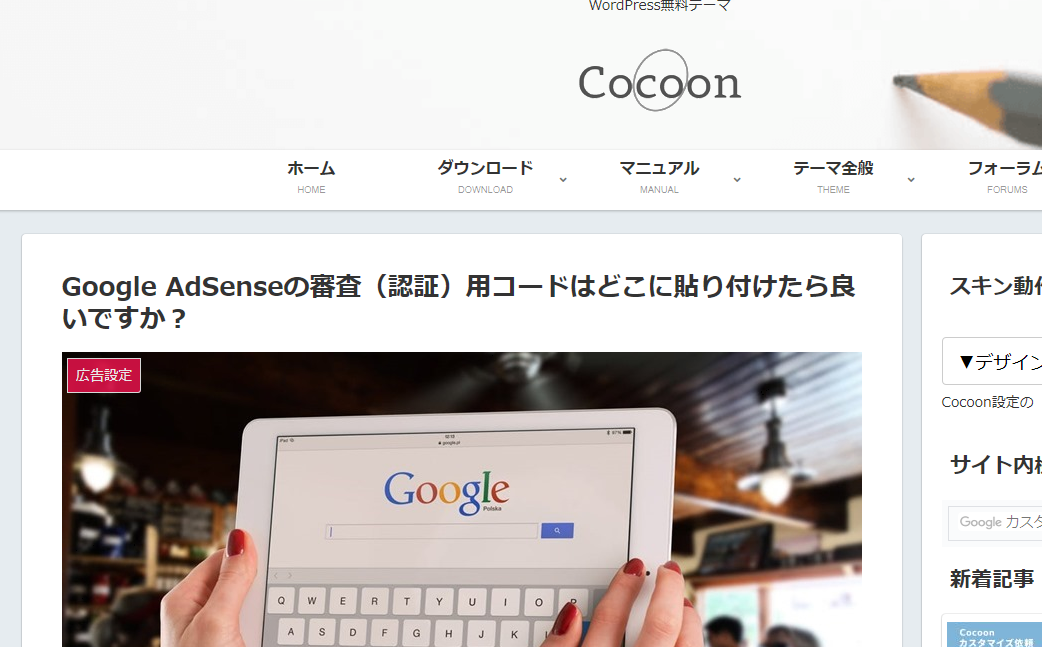Open the tablet Google featured image
1042x647 pixels.
coord(462,500)
